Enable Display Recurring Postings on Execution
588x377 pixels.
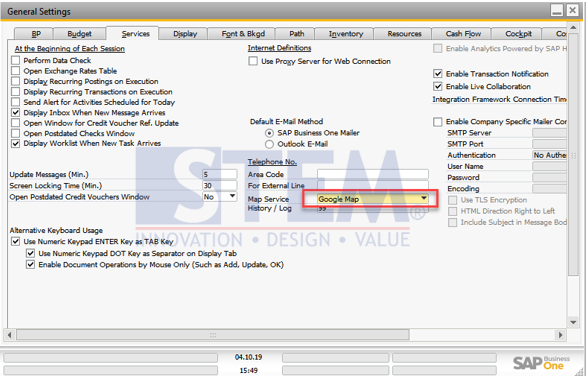pyautogui.click(x=15, y=81)
